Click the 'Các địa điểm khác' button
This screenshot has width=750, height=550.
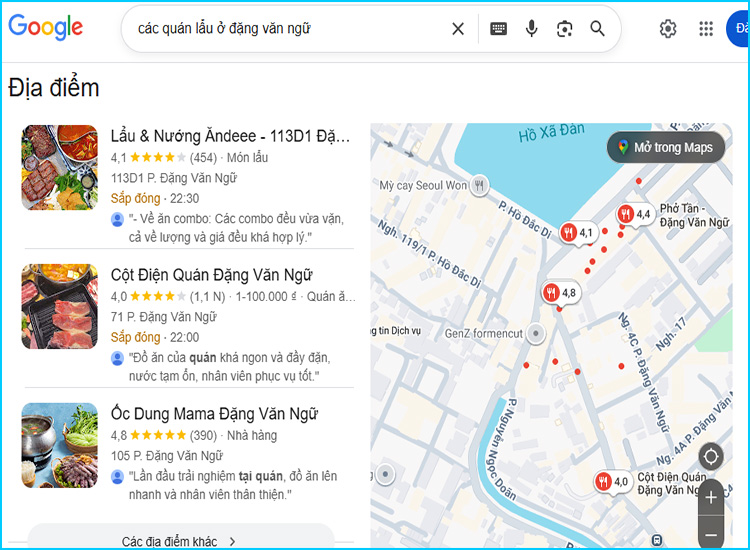(x=180, y=539)
